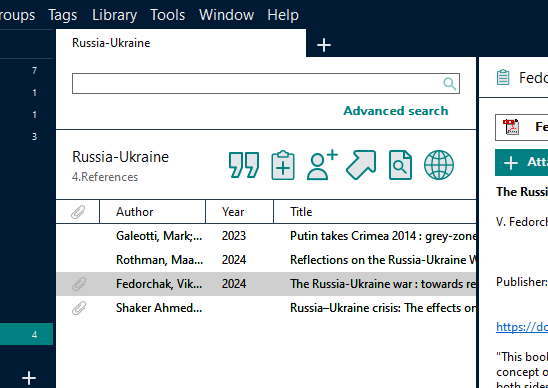Image resolution: width=548 pixels, height=388 pixels.
Task: Sort references by Title column header
Action: coord(375,212)
